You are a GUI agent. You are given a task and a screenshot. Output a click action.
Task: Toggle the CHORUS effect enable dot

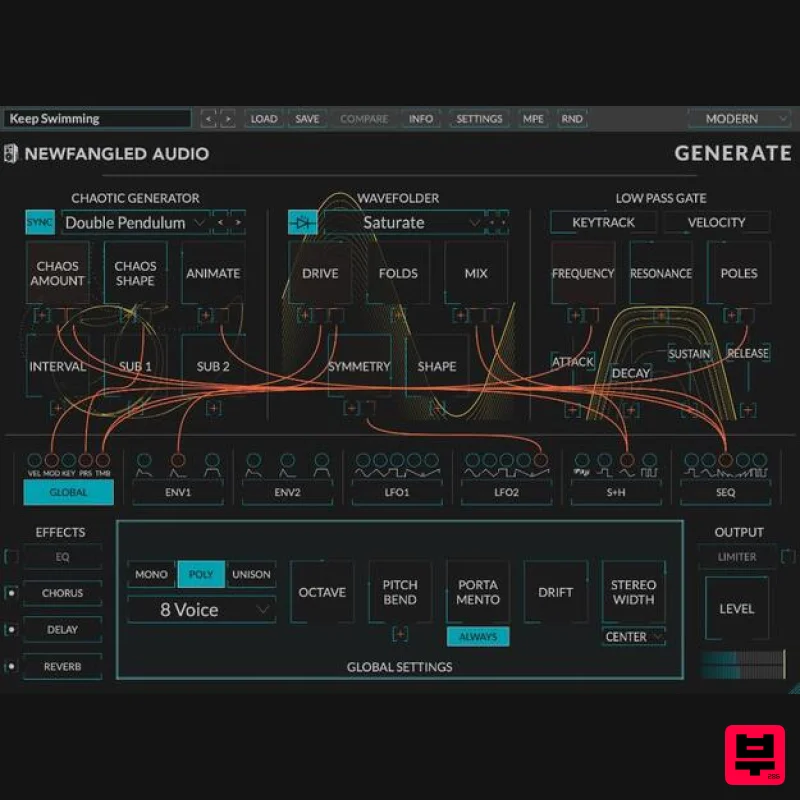[10, 593]
